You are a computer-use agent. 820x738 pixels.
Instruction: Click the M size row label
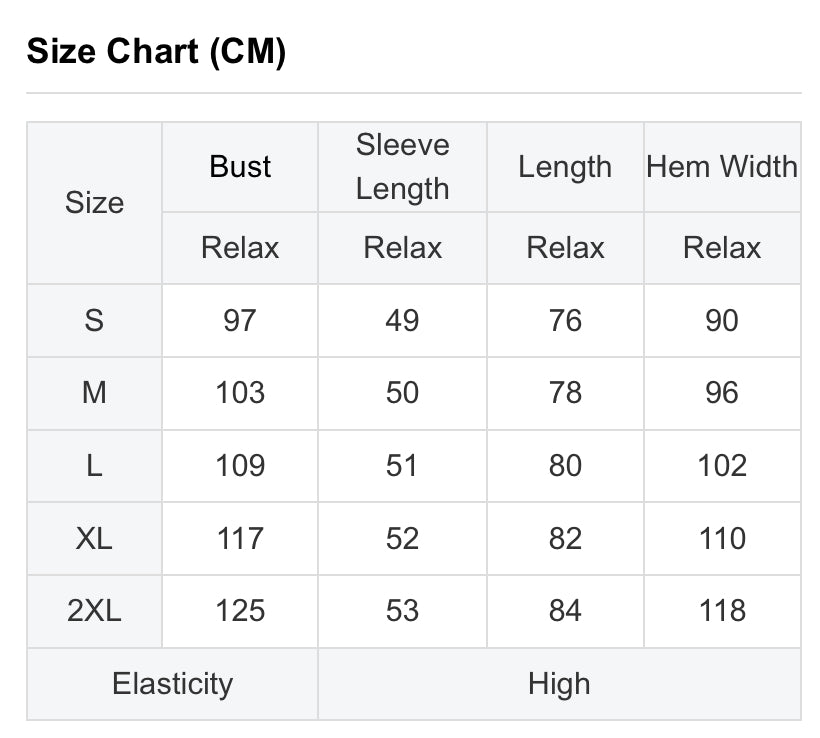pyautogui.click(x=94, y=392)
